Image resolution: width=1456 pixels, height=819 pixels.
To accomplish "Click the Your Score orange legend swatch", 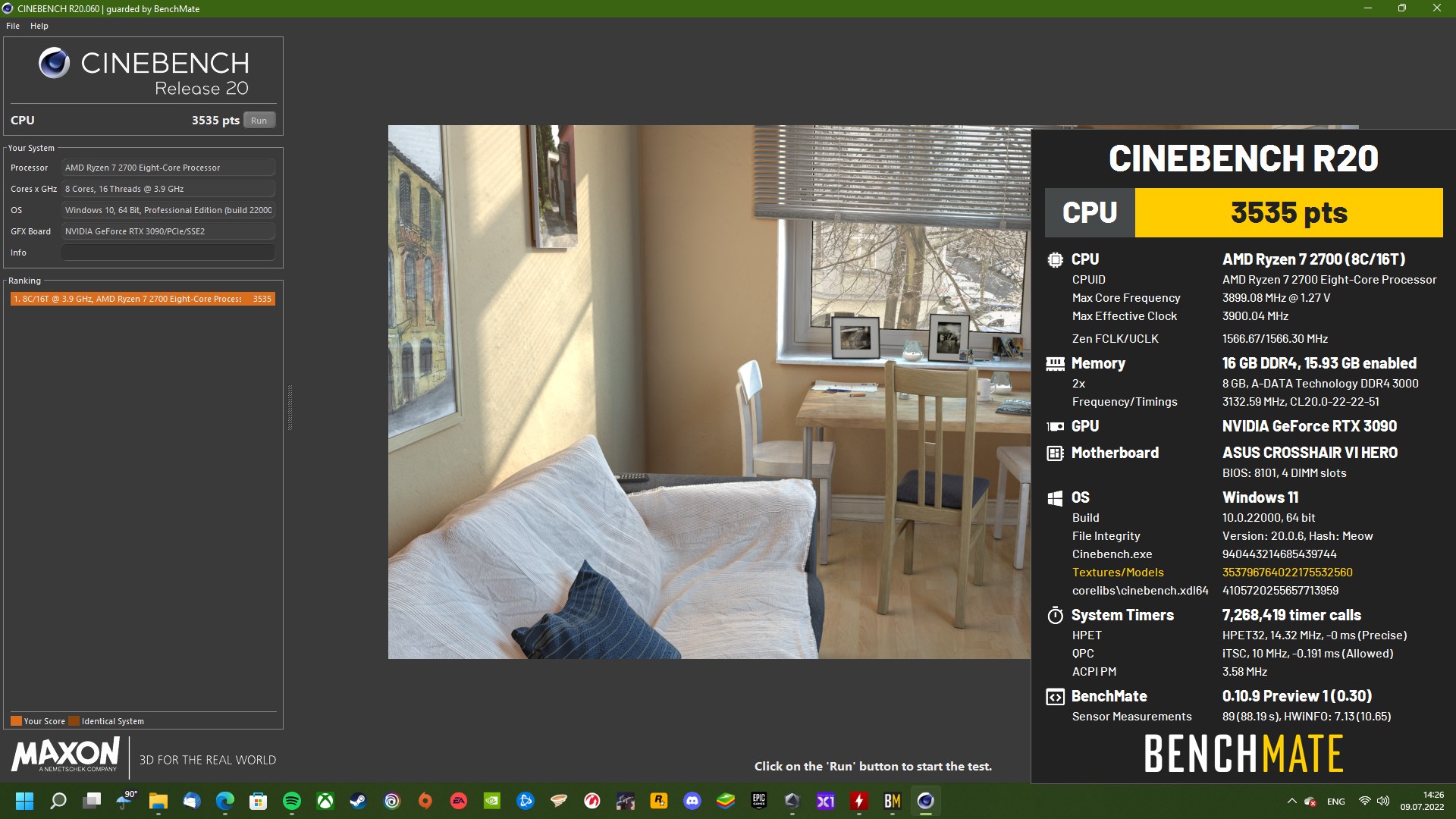I will pos(16,721).
